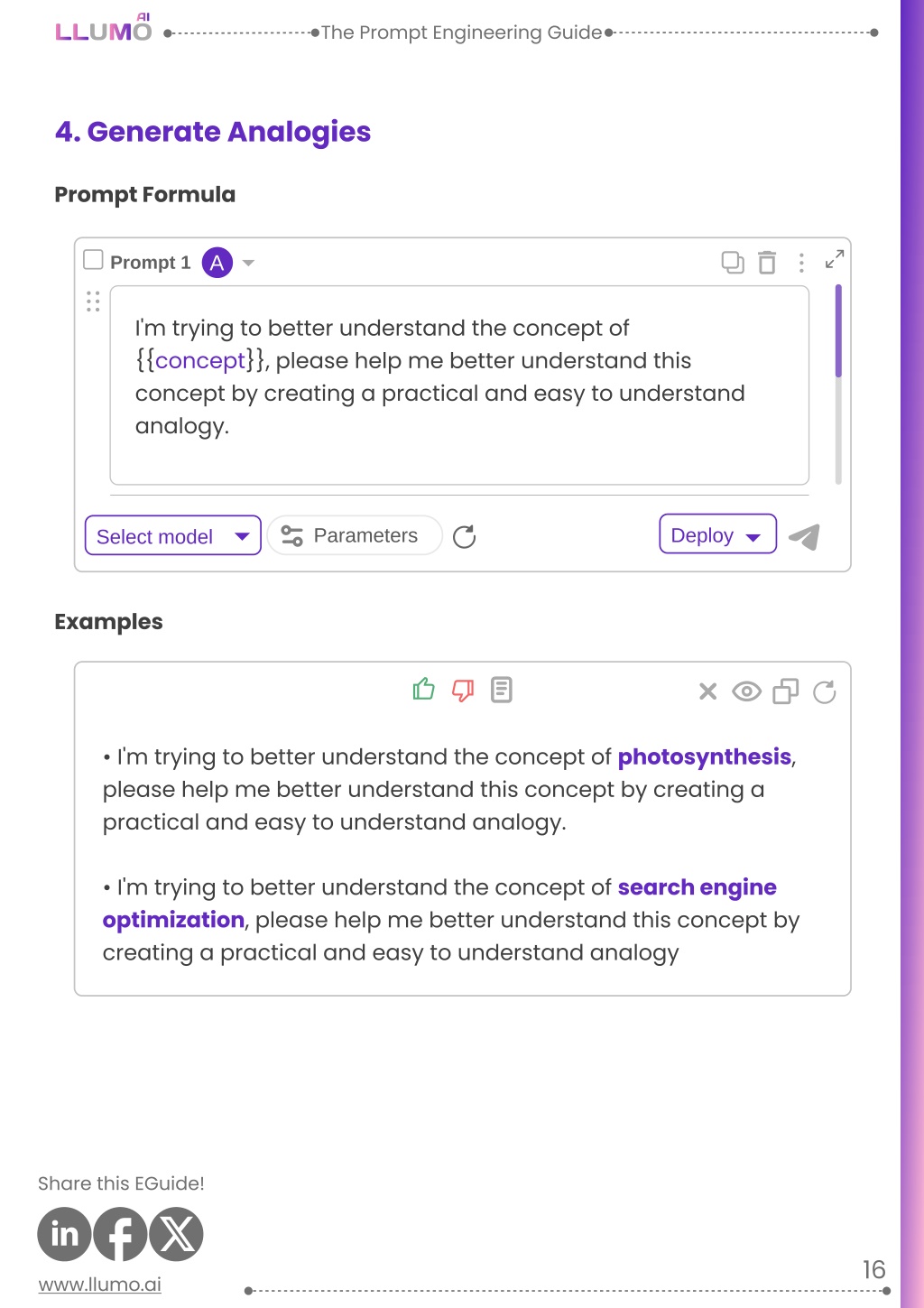Send prompt with the paper plane icon
The width and height of the screenshot is (924, 1308).
click(x=804, y=536)
